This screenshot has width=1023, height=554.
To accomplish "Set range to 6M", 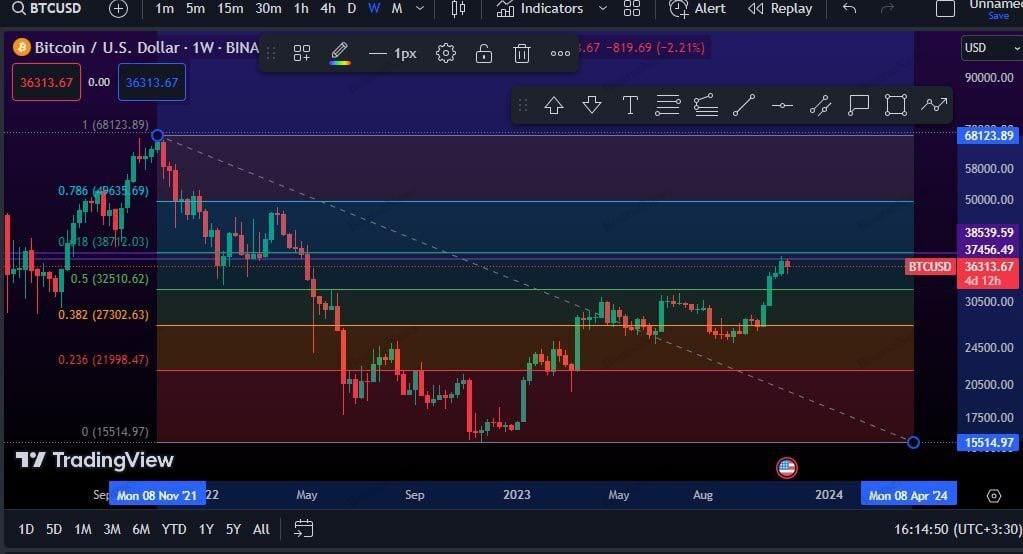I will [141, 529].
